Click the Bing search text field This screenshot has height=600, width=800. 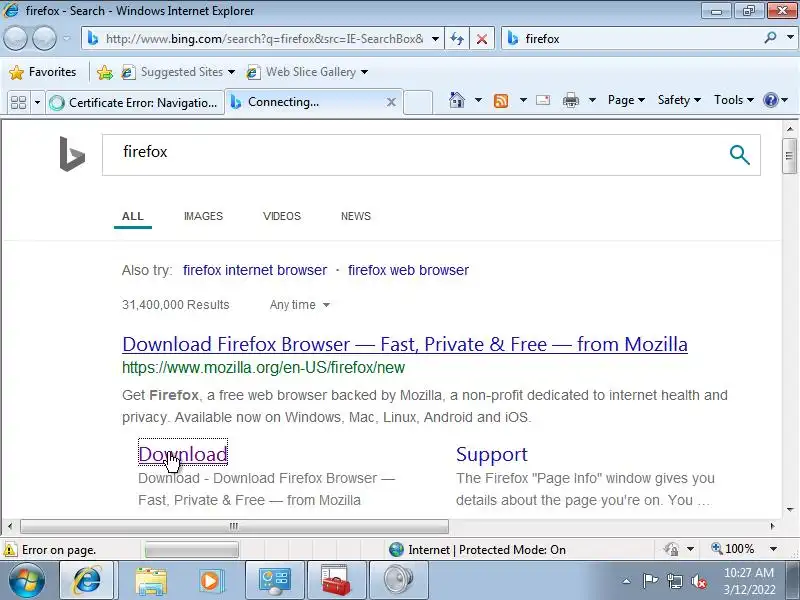[x=411, y=155]
